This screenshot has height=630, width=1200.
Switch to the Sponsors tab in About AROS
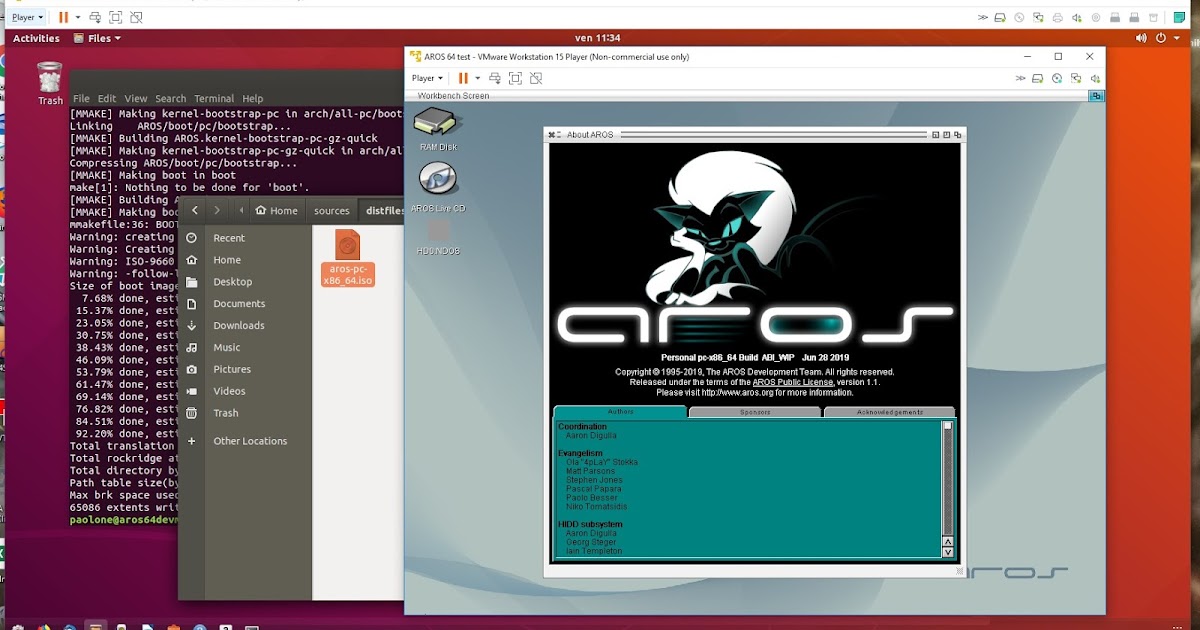755,412
